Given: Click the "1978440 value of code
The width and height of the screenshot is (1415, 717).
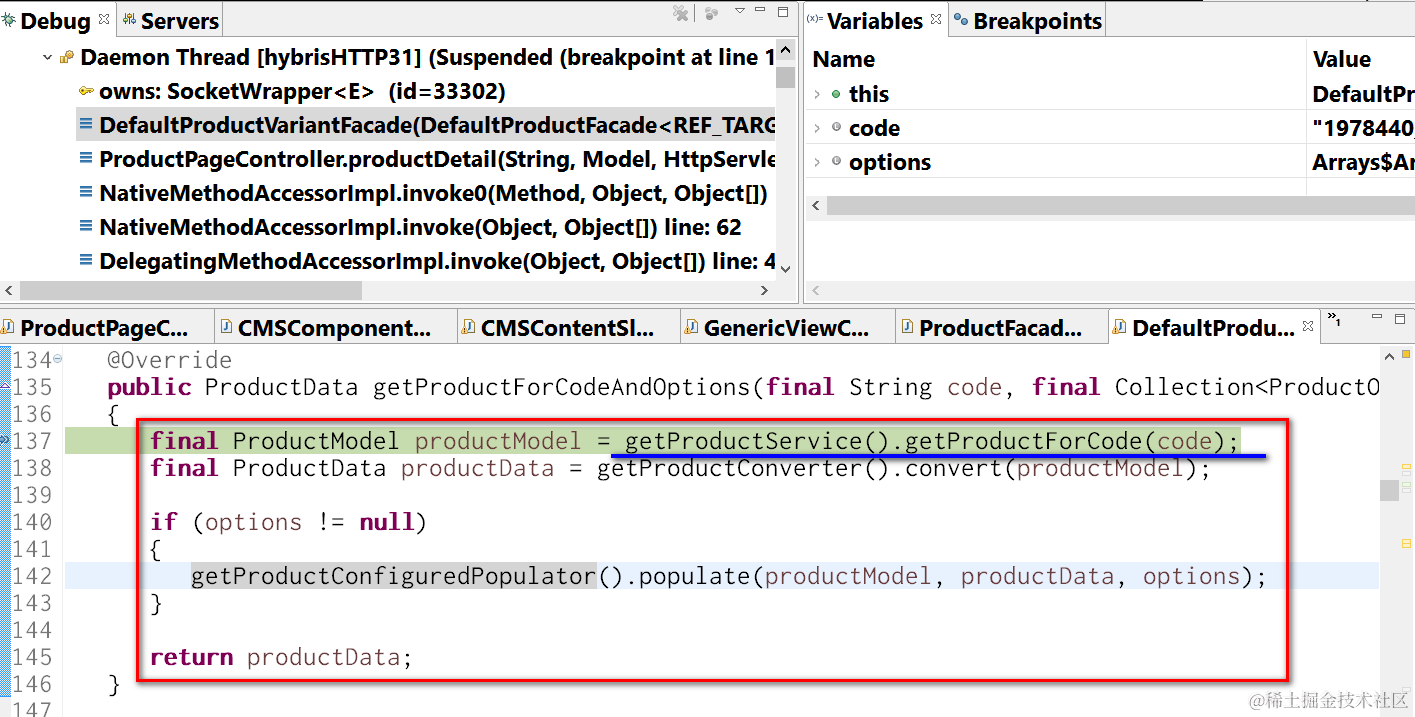Looking at the screenshot, I should (1363, 128).
